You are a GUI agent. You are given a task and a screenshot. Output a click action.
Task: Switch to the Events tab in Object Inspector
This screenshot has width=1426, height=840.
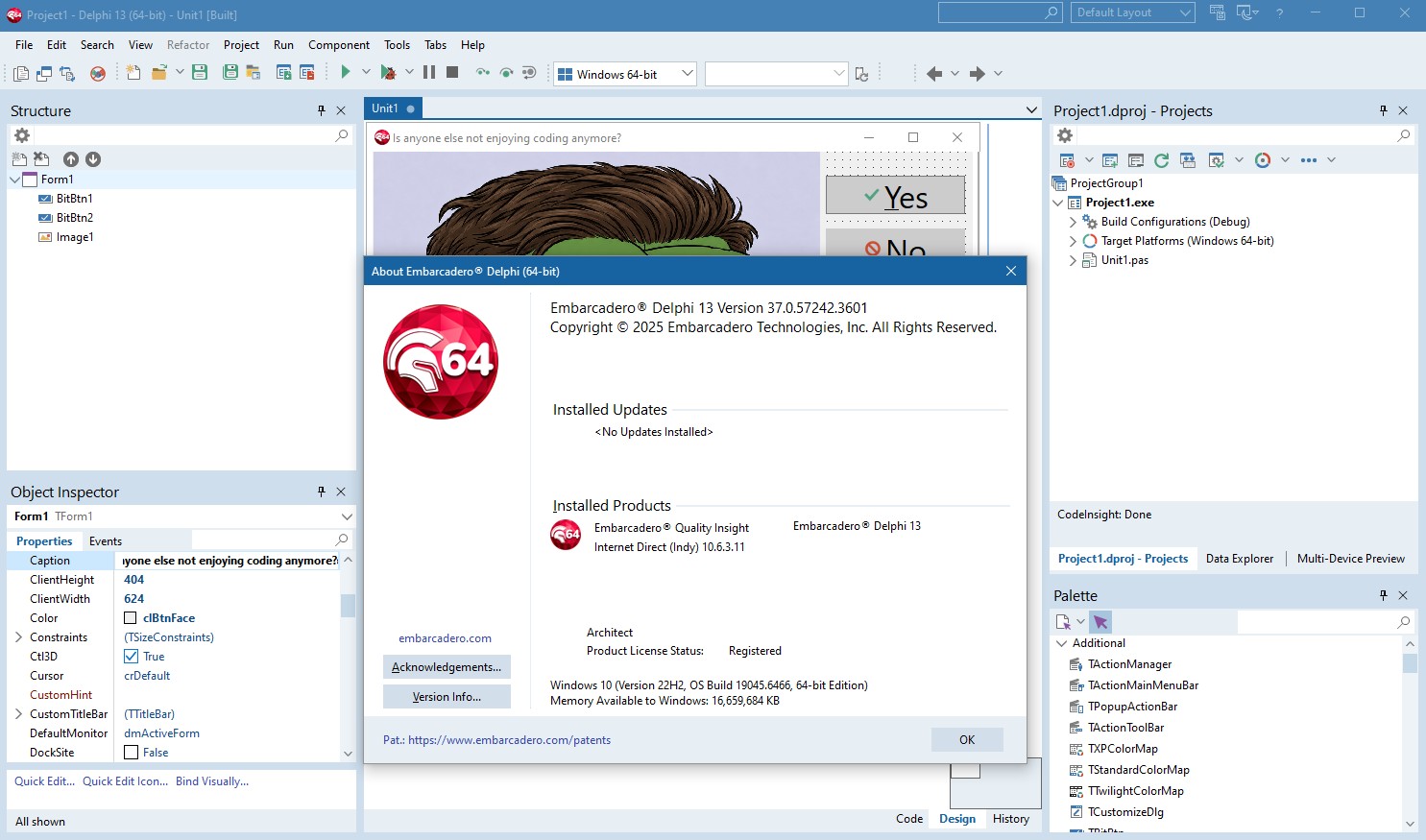tap(106, 541)
